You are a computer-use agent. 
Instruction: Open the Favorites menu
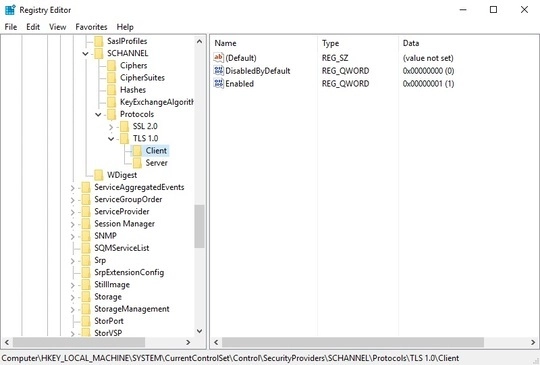click(91, 27)
